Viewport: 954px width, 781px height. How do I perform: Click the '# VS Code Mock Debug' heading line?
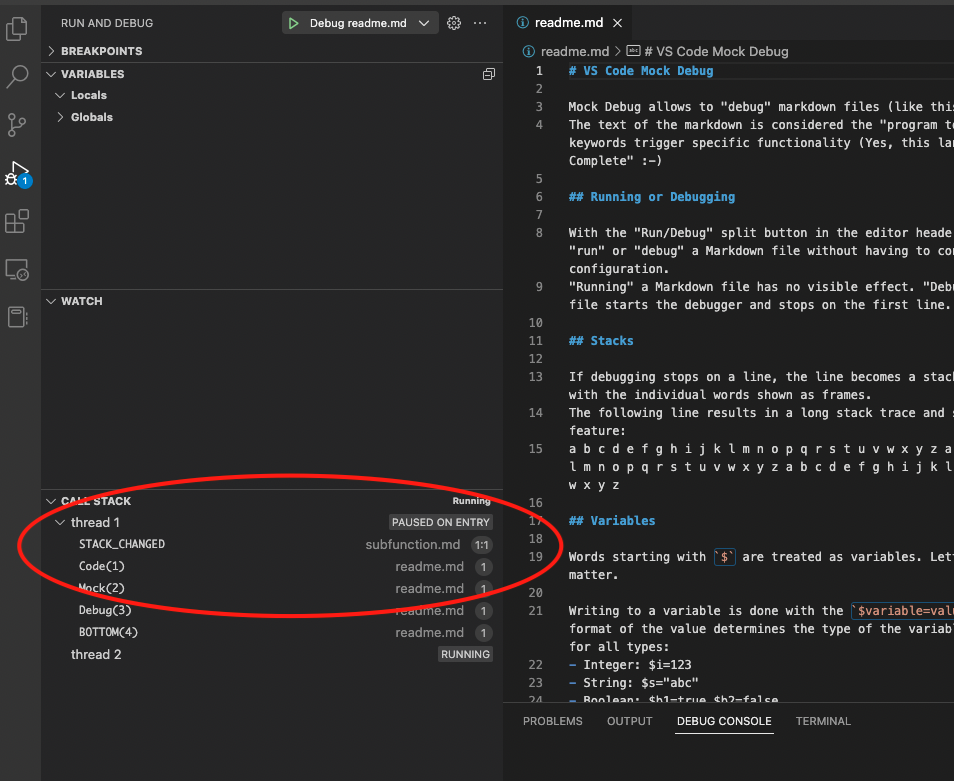tap(641, 71)
